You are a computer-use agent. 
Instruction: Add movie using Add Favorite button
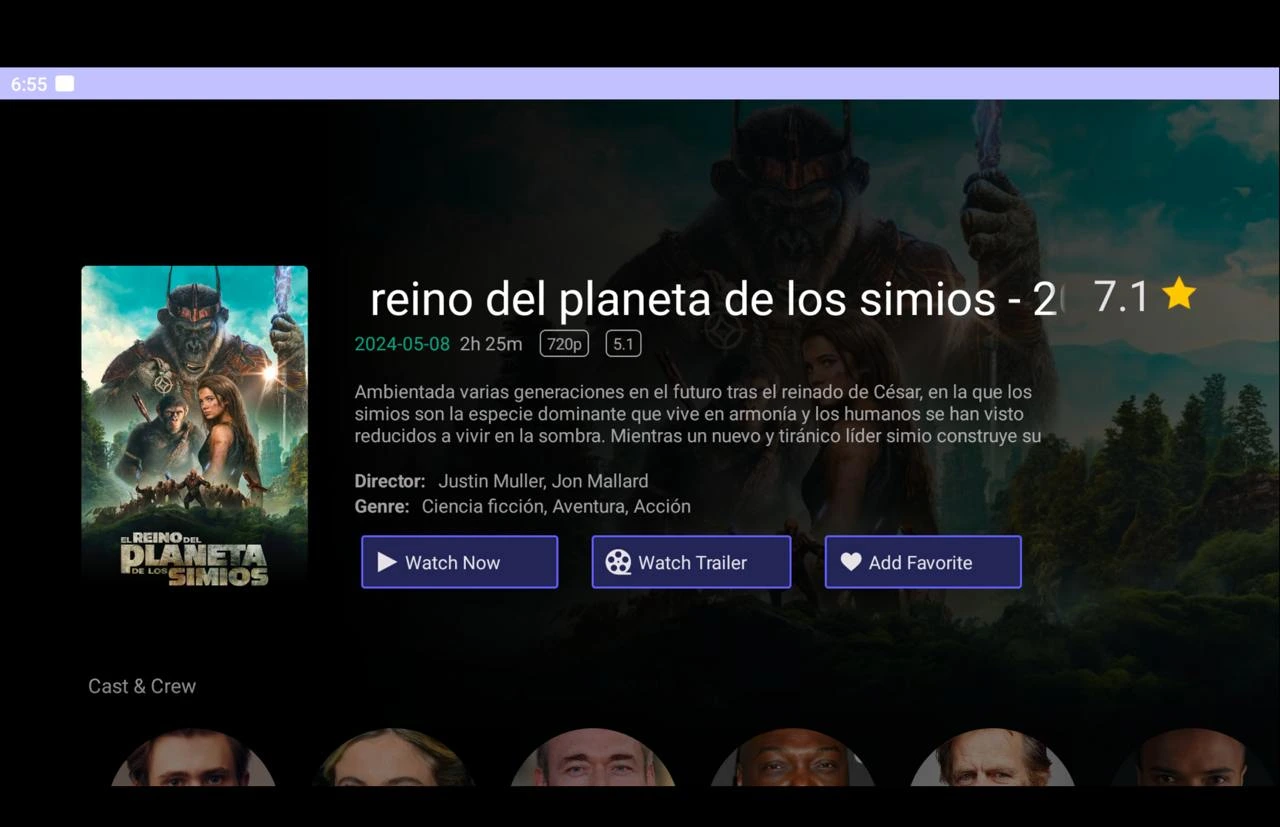(x=923, y=562)
